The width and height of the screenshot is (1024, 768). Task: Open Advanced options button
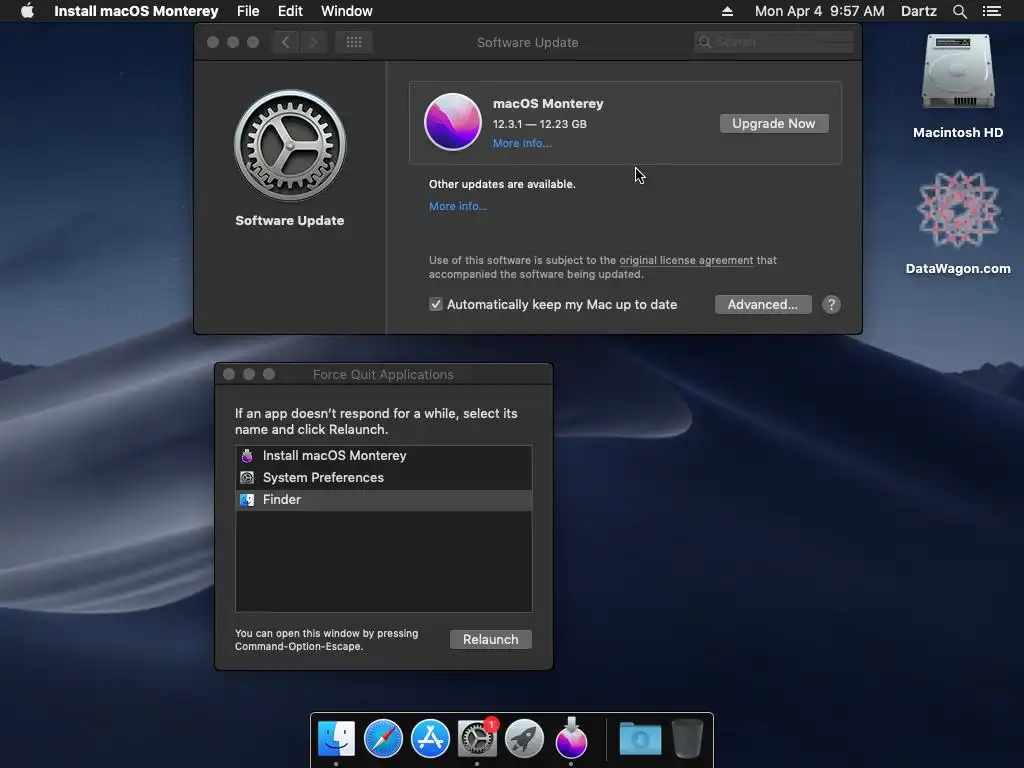(x=763, y=304)
